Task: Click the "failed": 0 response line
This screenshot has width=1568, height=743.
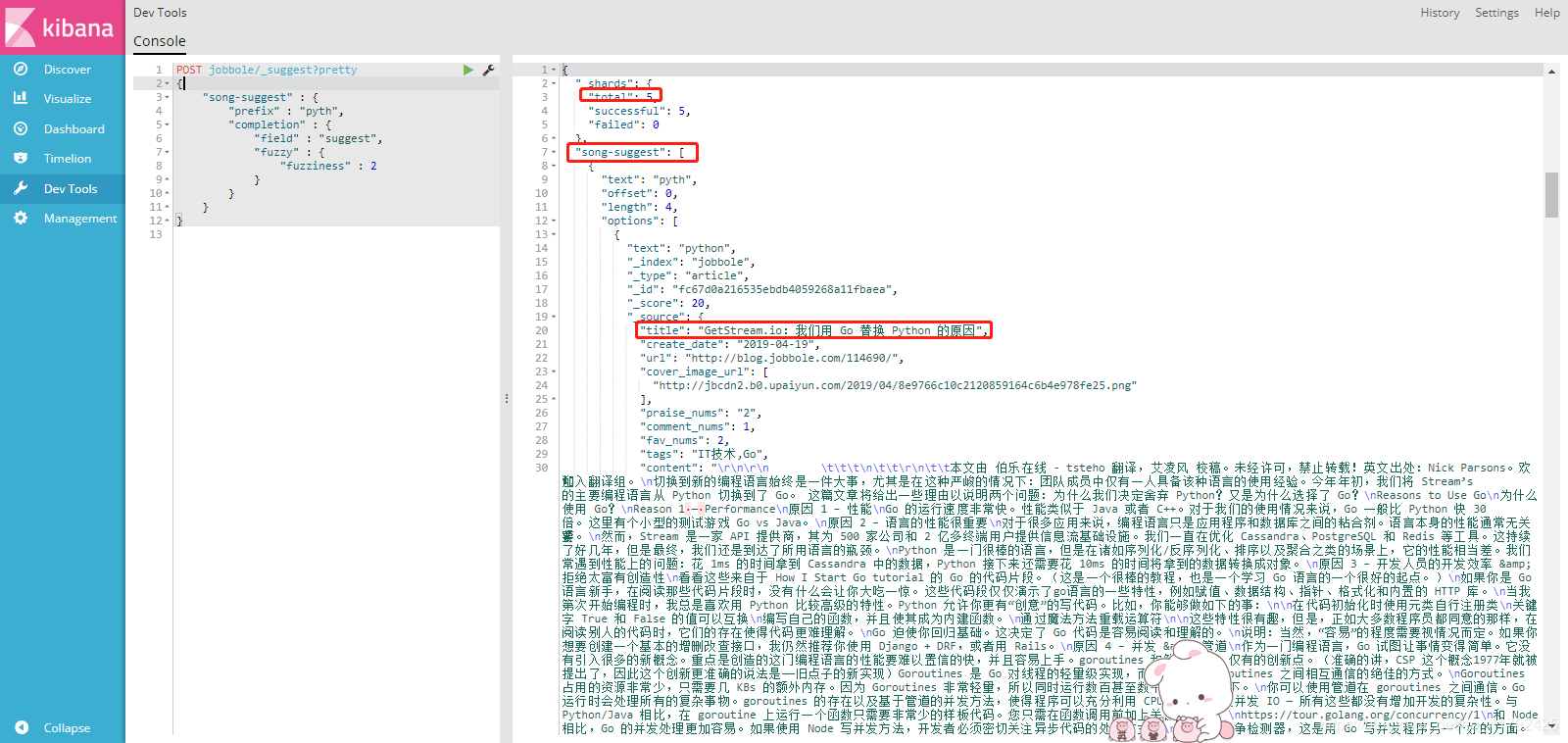Action: click(623, 124)
